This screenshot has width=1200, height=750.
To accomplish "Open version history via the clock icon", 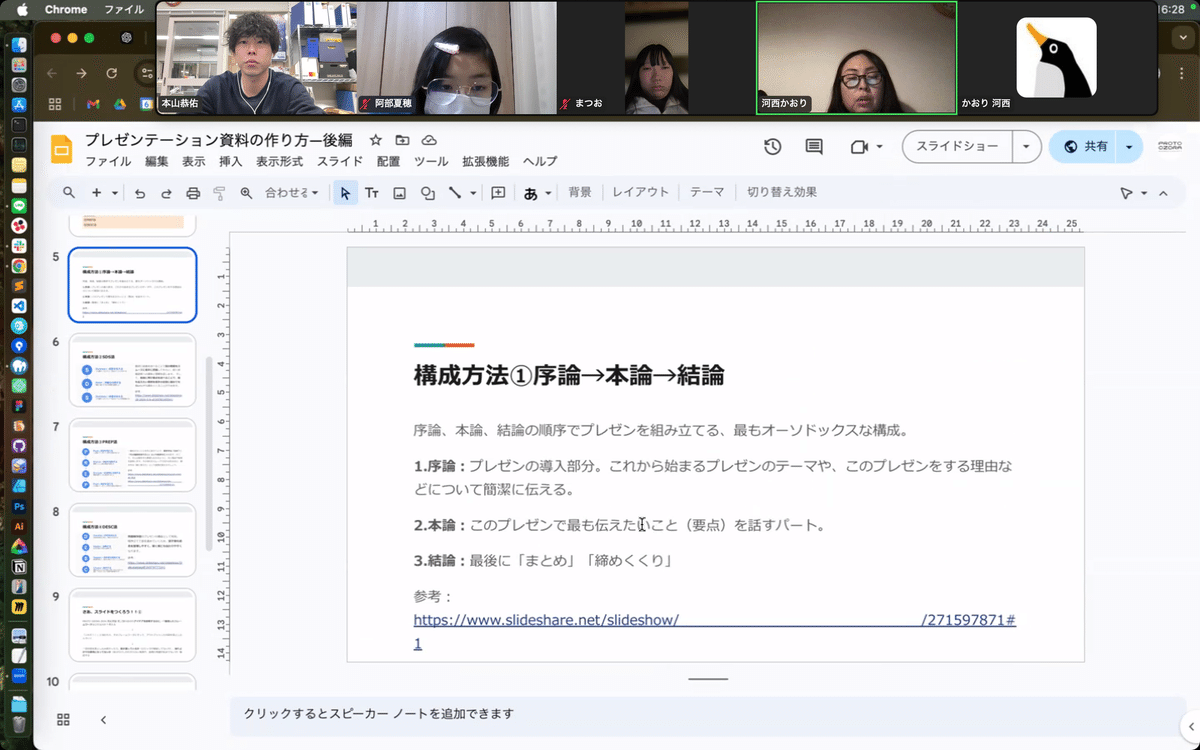I will (771, 146).
